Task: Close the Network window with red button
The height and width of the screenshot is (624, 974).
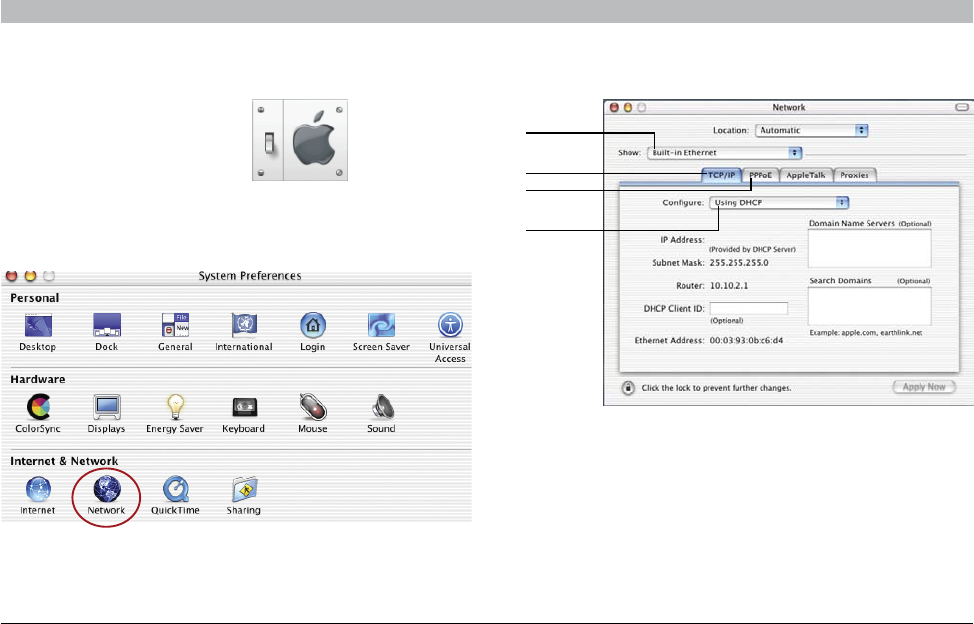Action: pos(614,107)
